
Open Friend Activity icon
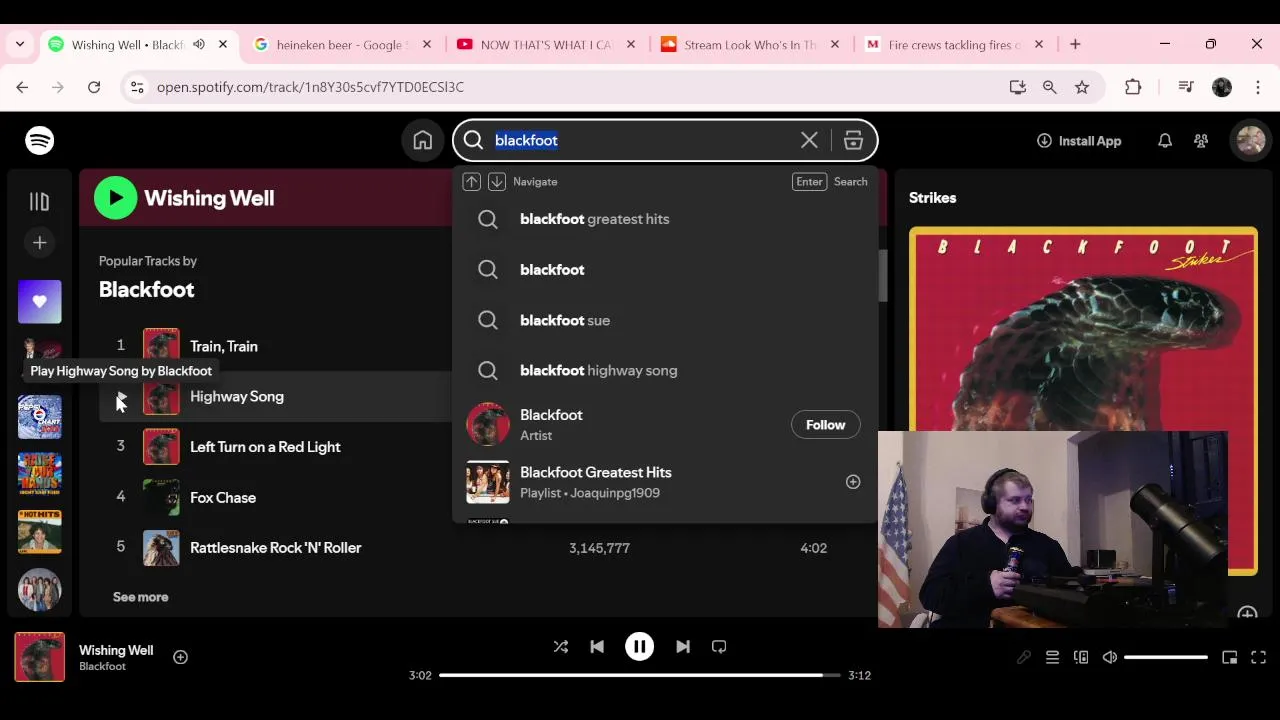pos(1201,141)
